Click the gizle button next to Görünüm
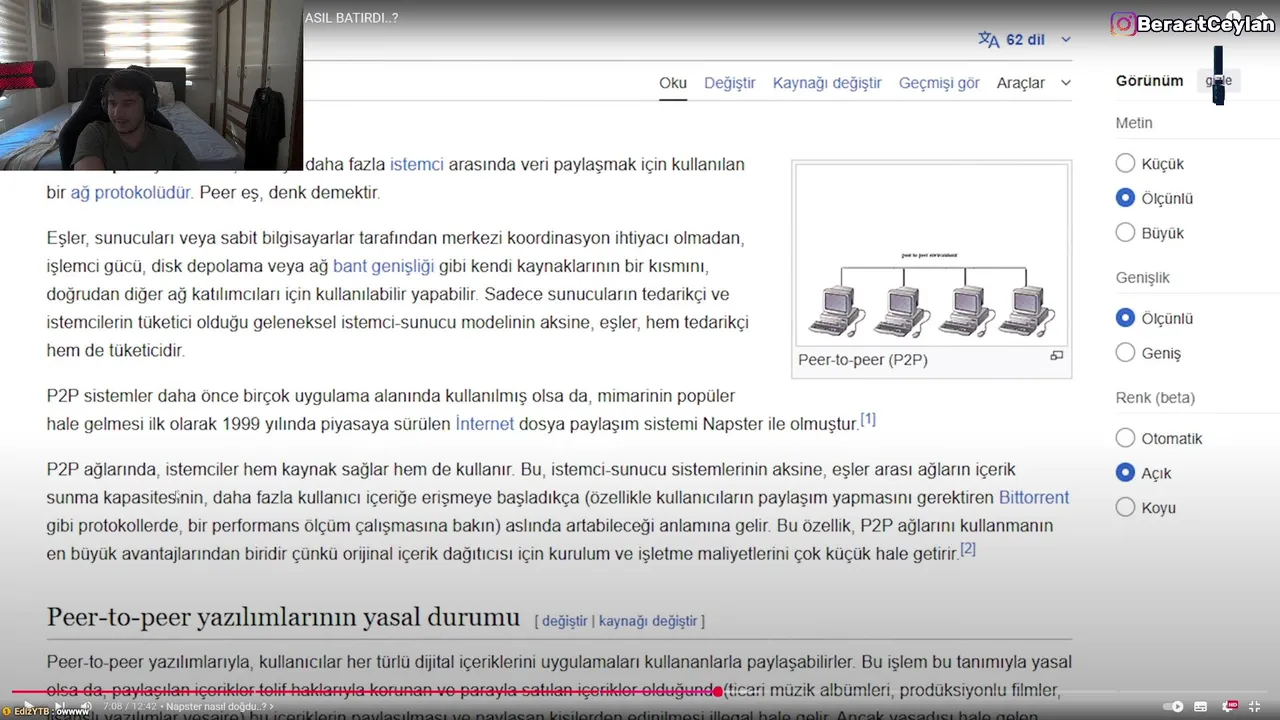Screen dimensions: 1280x720 (x=1219, y=81)
